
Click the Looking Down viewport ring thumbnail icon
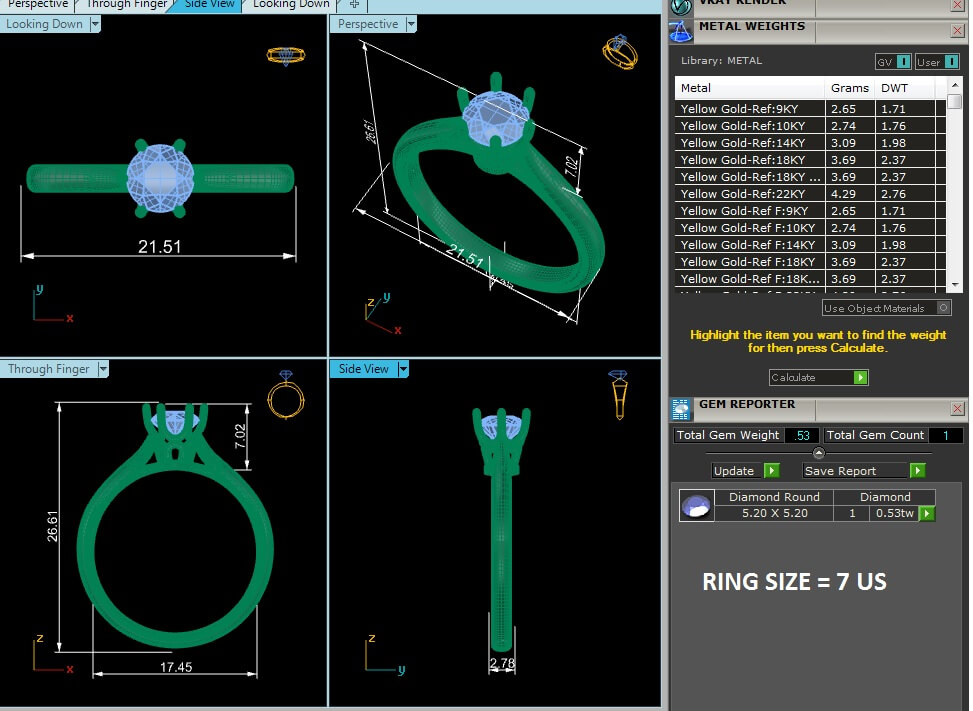(285, 56)
